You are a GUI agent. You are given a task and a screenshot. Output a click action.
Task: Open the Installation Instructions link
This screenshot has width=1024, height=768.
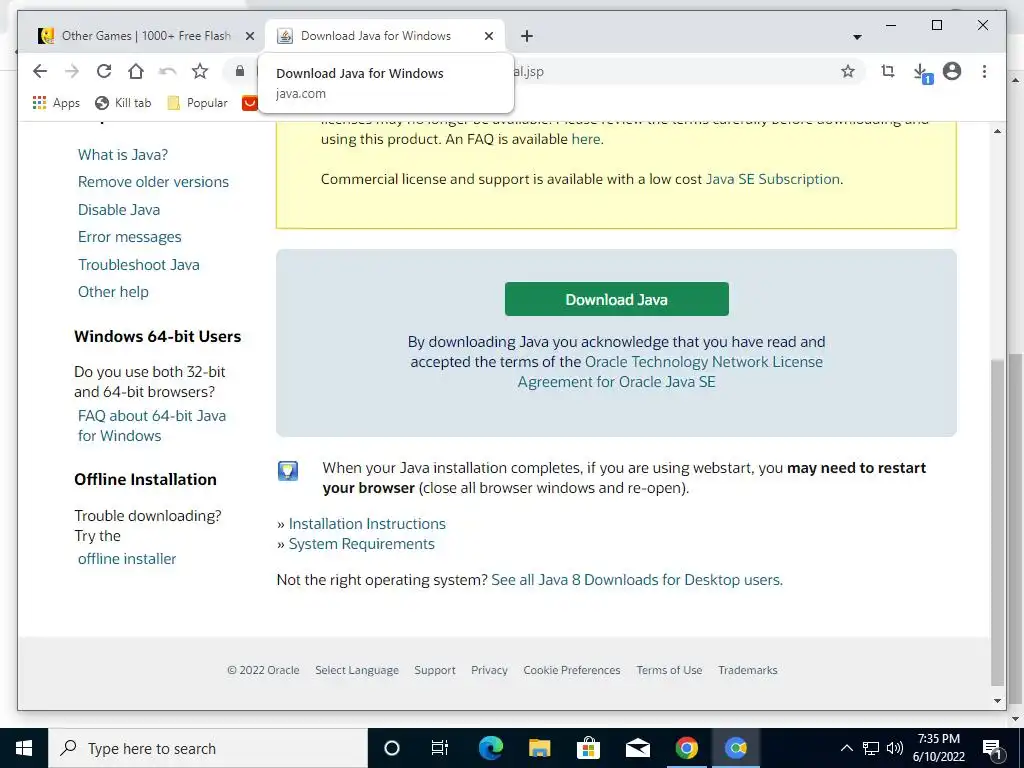pos(367,524)
